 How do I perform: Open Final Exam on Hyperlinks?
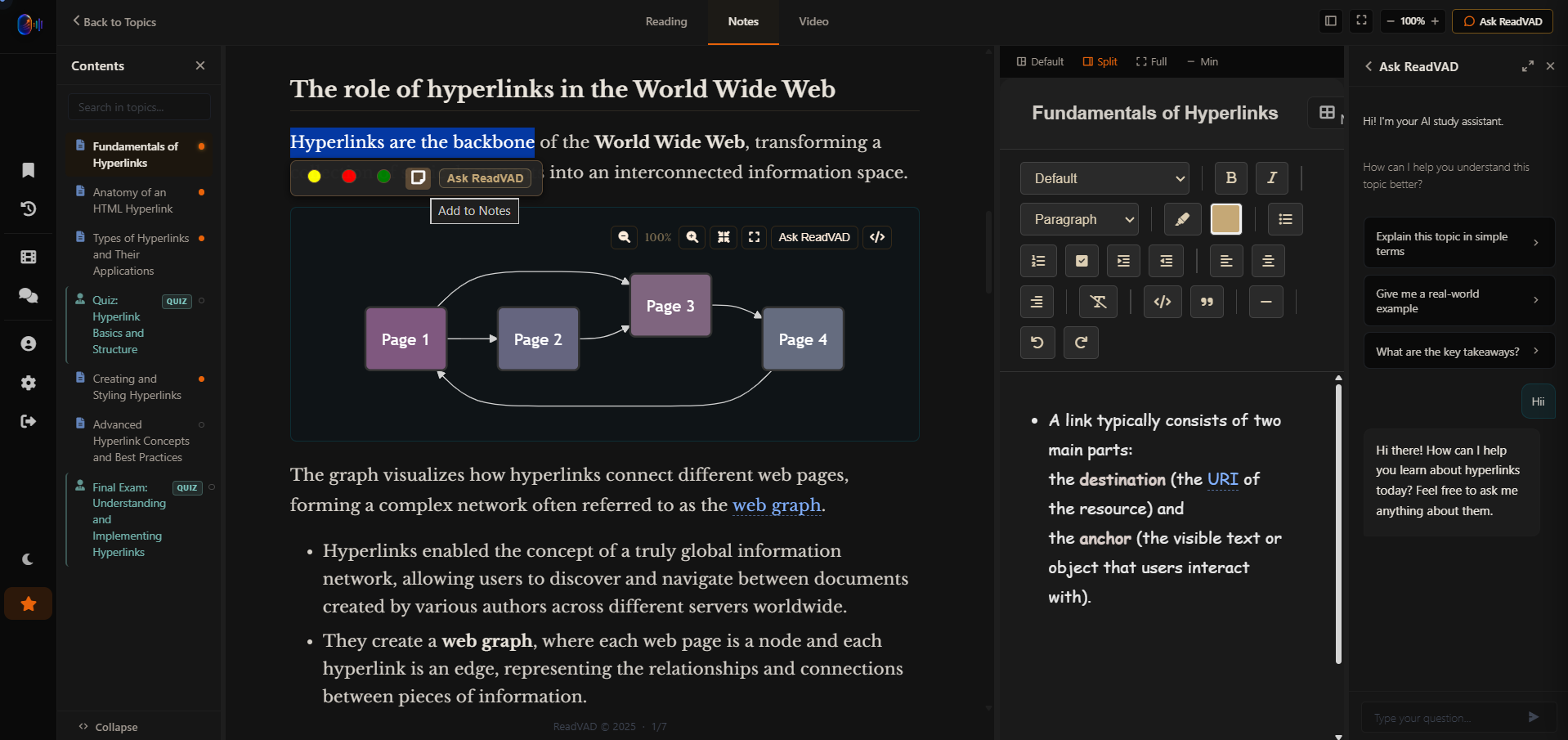(139, 519)
